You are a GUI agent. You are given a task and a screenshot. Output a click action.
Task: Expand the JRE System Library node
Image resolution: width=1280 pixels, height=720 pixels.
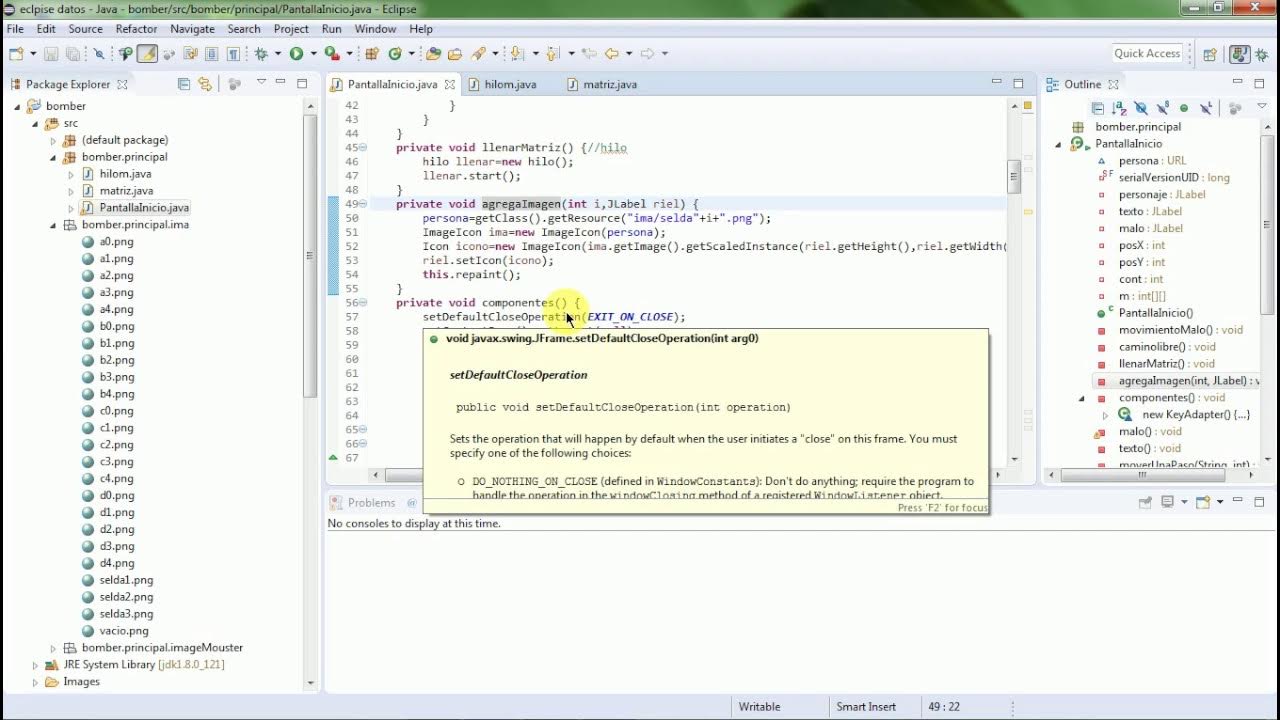click(x=36, y=665)
